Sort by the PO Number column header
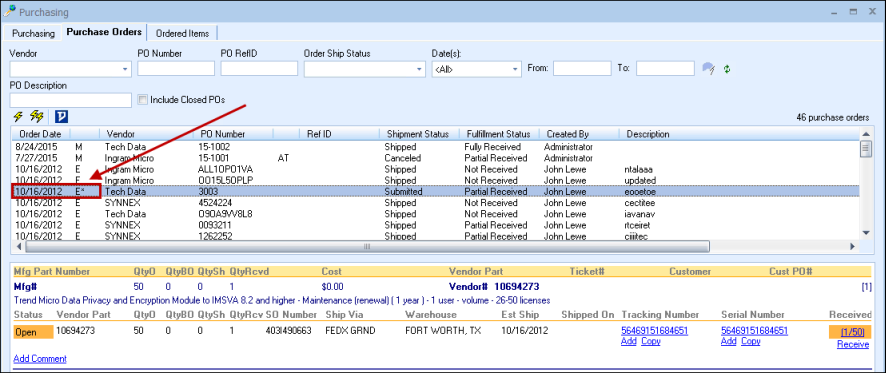The height and width of the screenshot is (373, 886). pos(233,134)
